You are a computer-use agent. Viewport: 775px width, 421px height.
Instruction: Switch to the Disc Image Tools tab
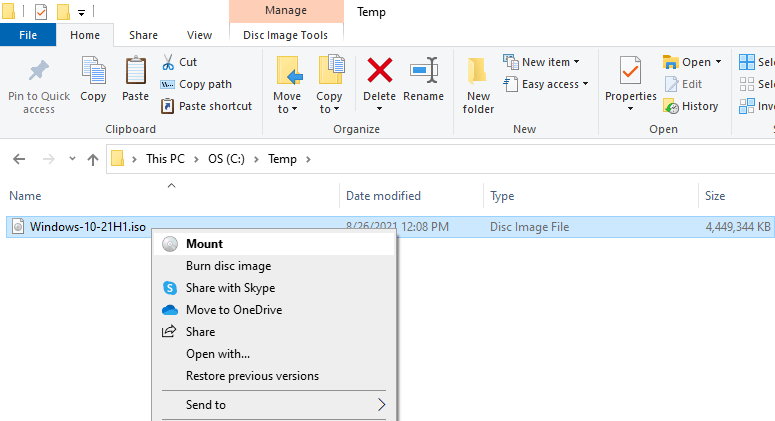pyautogui.click(x=285, y=36)
